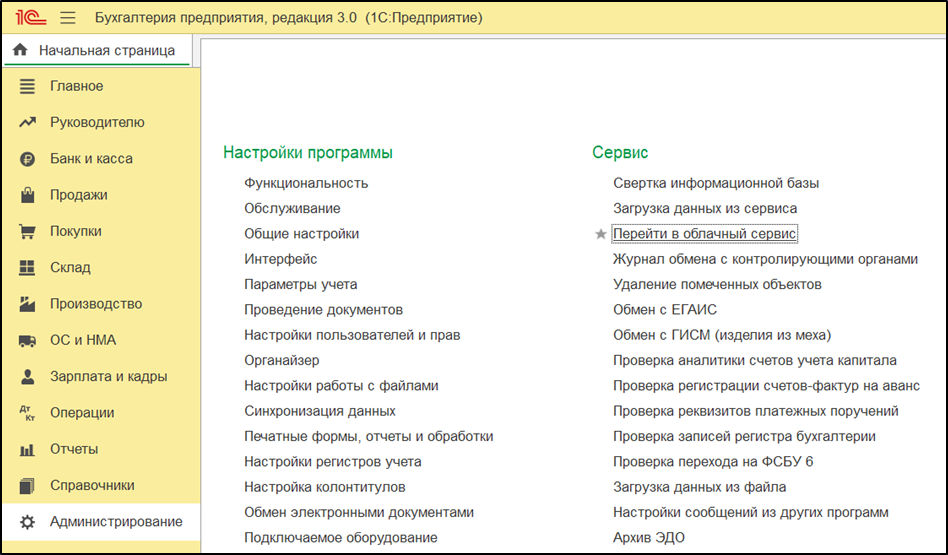Open the Обслуживание link
Viewport: 948px width, 555px height.
coord(292,209)
